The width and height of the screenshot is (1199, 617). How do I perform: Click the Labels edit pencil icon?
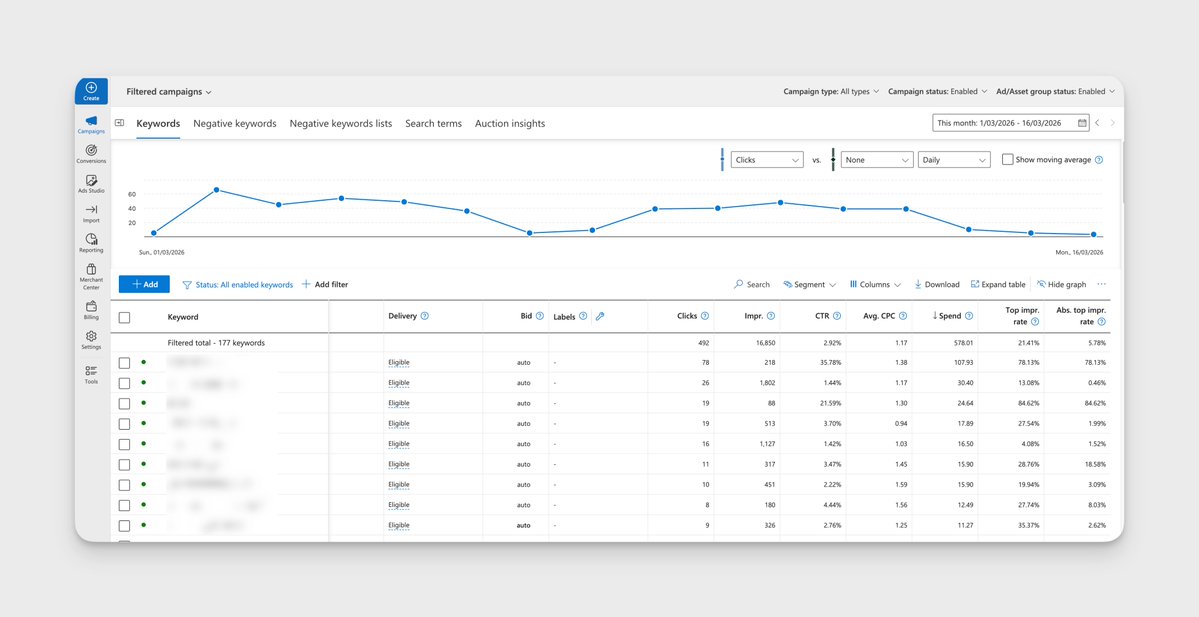[x=599, y=316]
